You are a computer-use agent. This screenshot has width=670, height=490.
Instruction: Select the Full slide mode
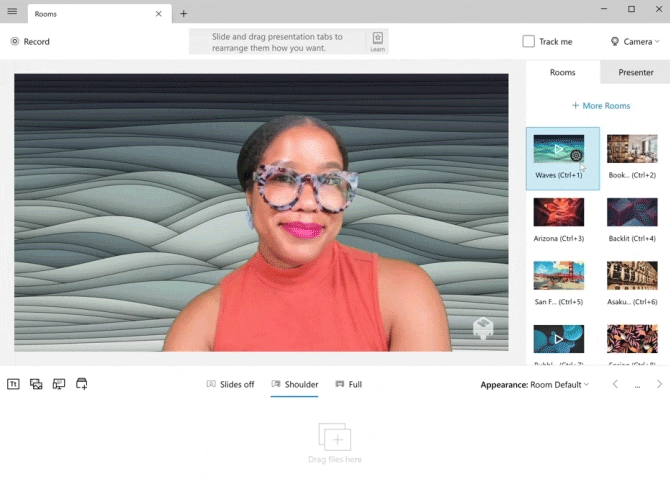[x=349, y=384]
